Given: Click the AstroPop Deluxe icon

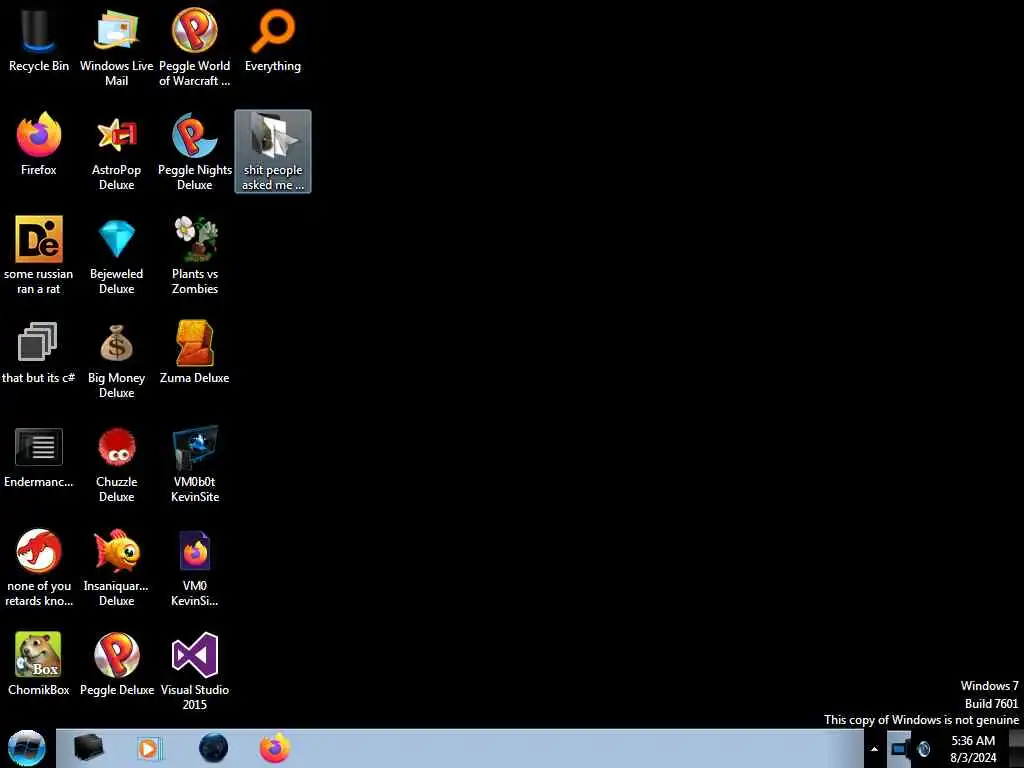Looking at the screenshot, I should [x=116, y=135].
